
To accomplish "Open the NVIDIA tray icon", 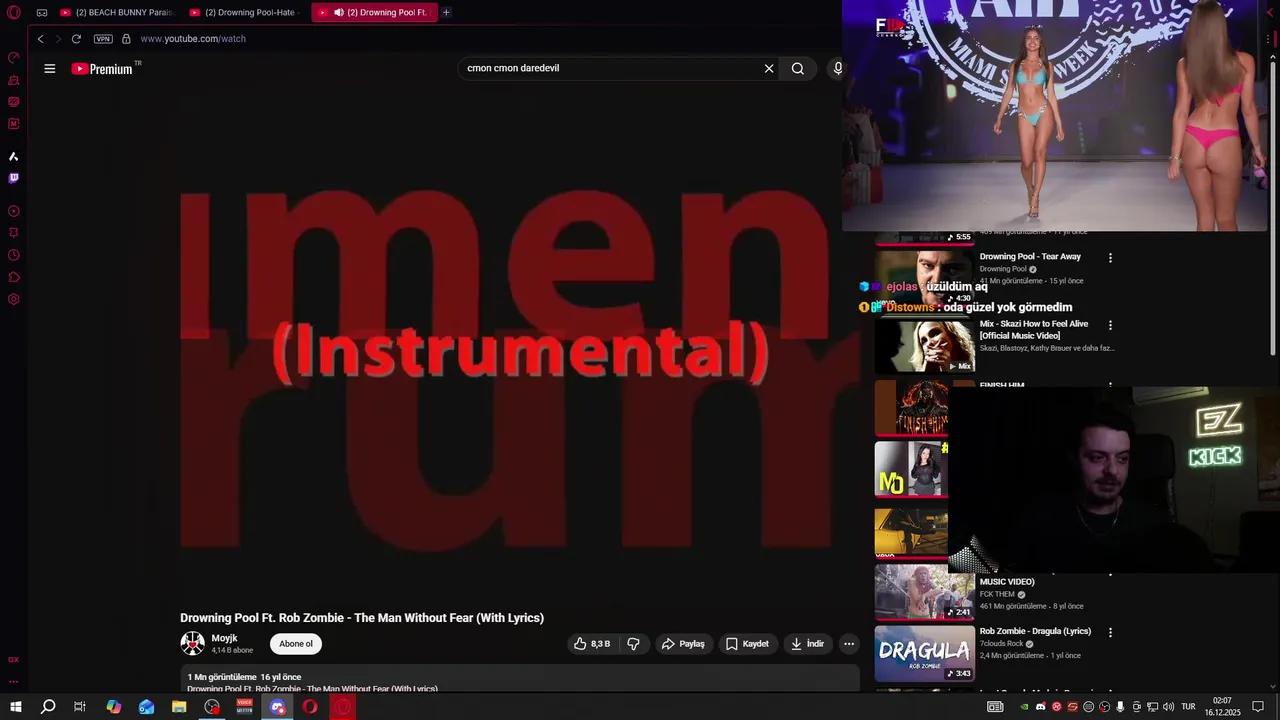I will 1024,707.
